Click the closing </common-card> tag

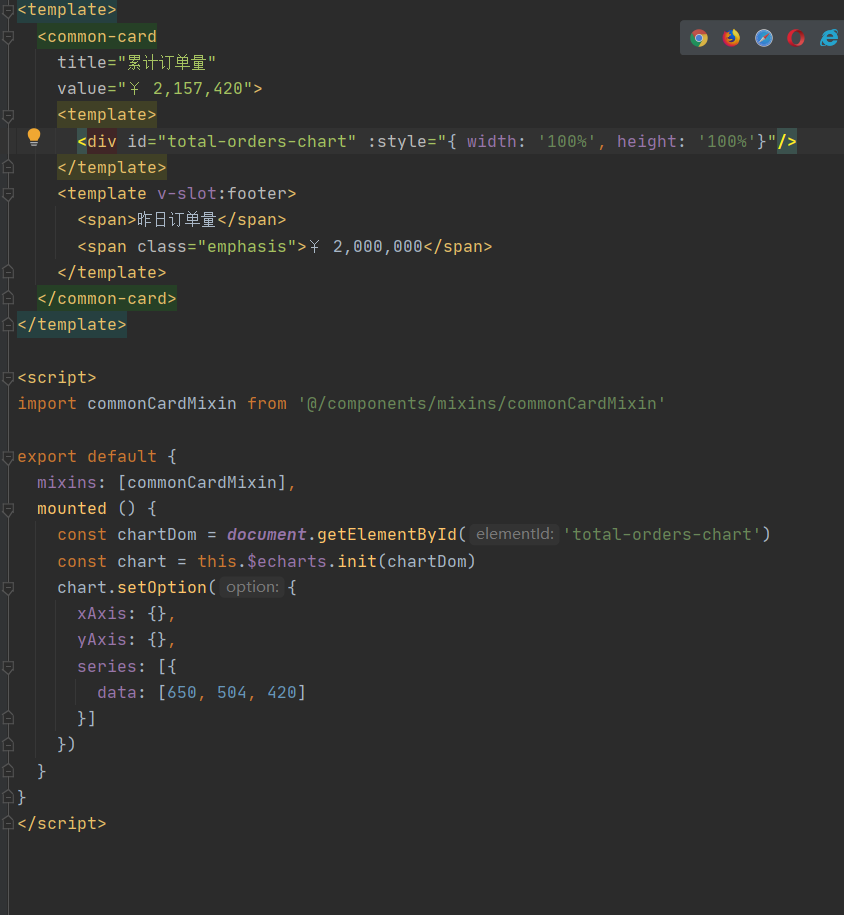coord(107,298)
